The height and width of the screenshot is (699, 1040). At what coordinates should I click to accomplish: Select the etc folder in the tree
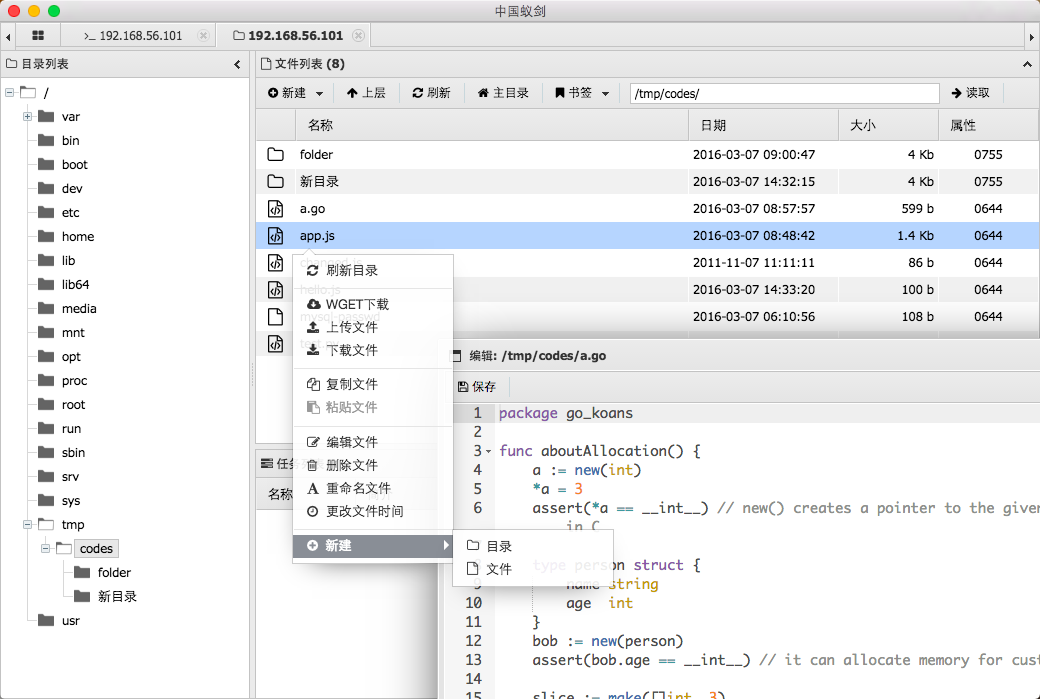point(70,213)
